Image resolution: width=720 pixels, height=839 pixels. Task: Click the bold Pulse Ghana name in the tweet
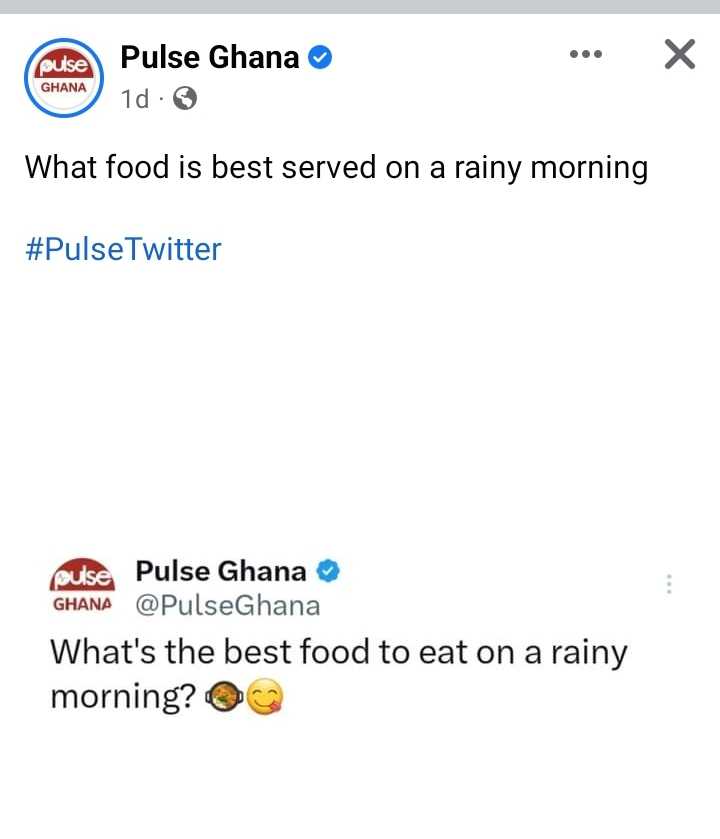220,571
